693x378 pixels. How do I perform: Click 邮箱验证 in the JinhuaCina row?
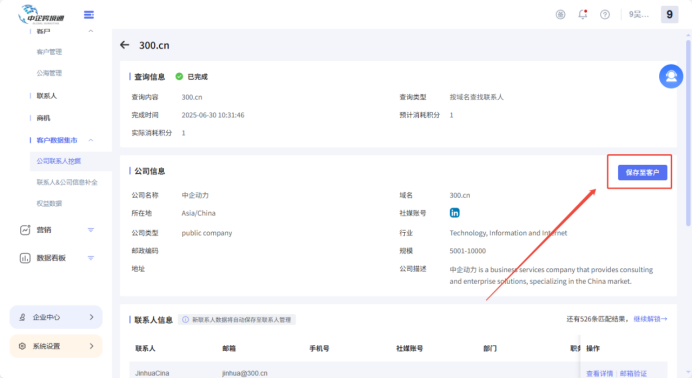[633, 374]
